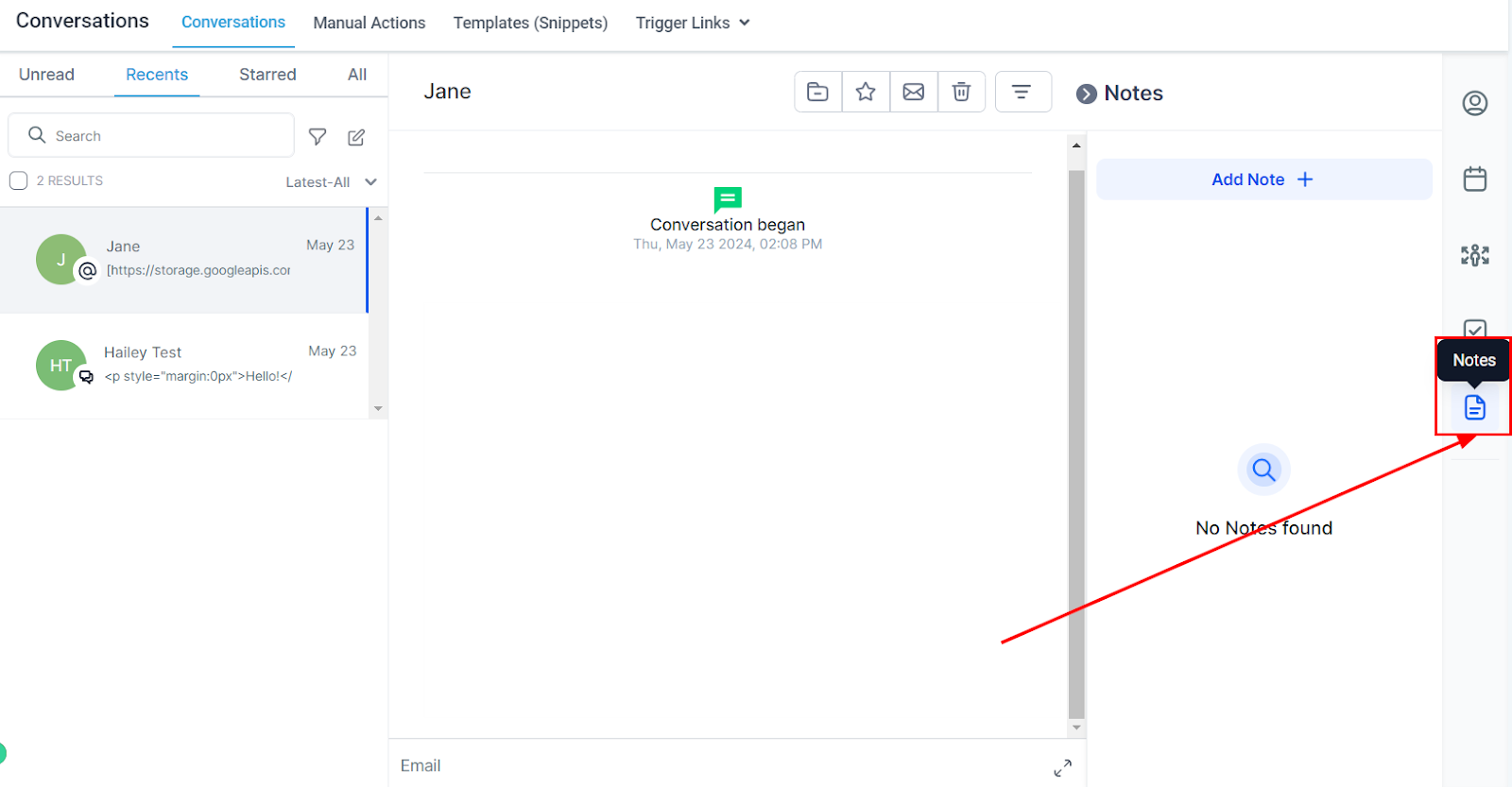
Task: Switch to the All conversations tab
Action: (357, 75)
